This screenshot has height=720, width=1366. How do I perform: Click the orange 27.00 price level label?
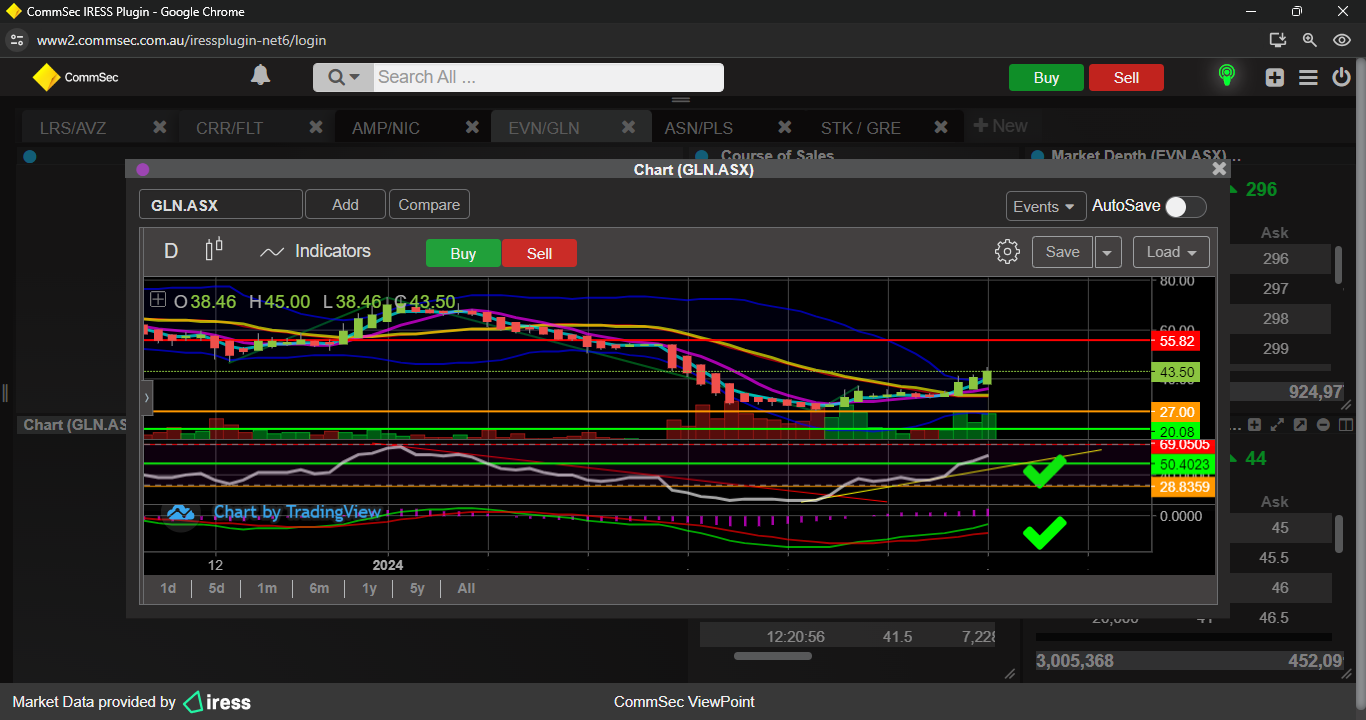click(x=1177, y=412)
